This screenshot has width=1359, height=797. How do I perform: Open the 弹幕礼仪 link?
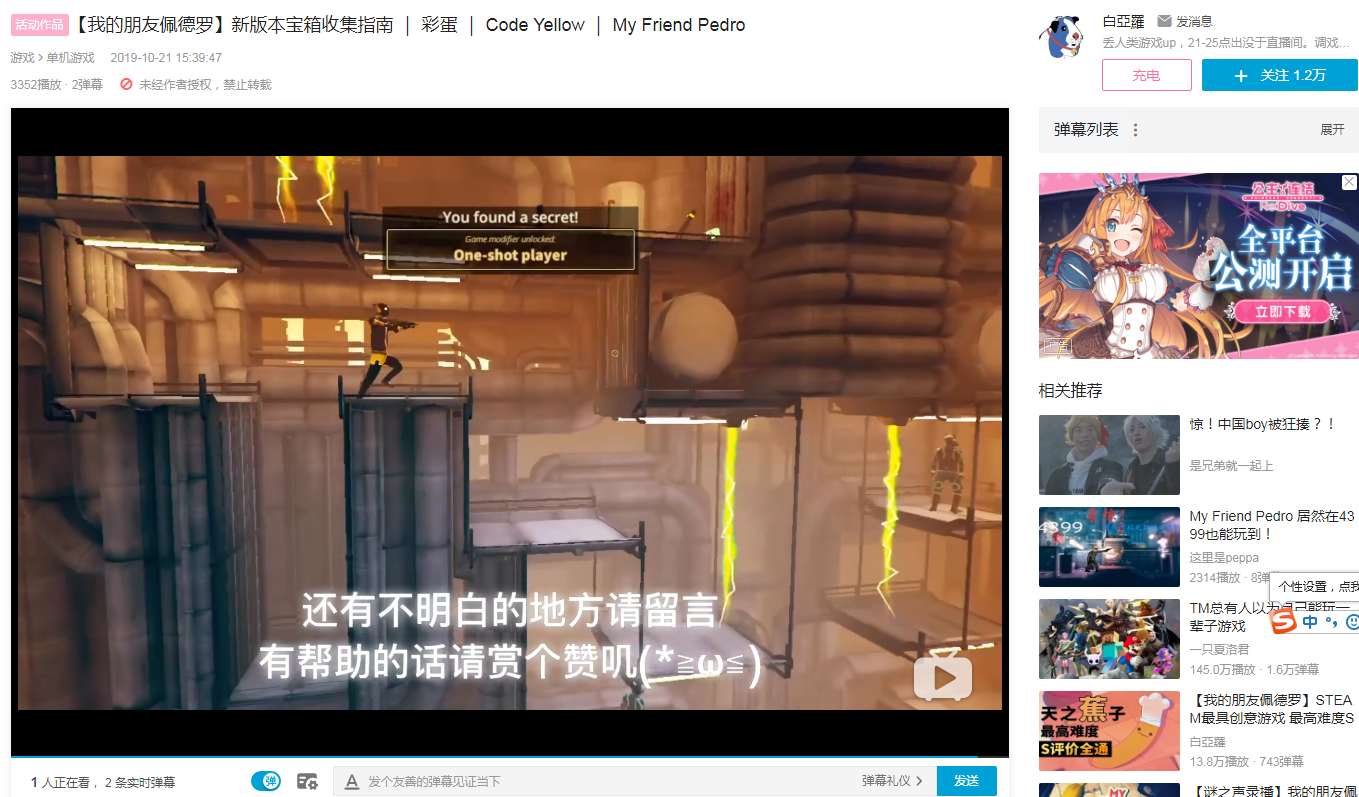tap(892, 781)
